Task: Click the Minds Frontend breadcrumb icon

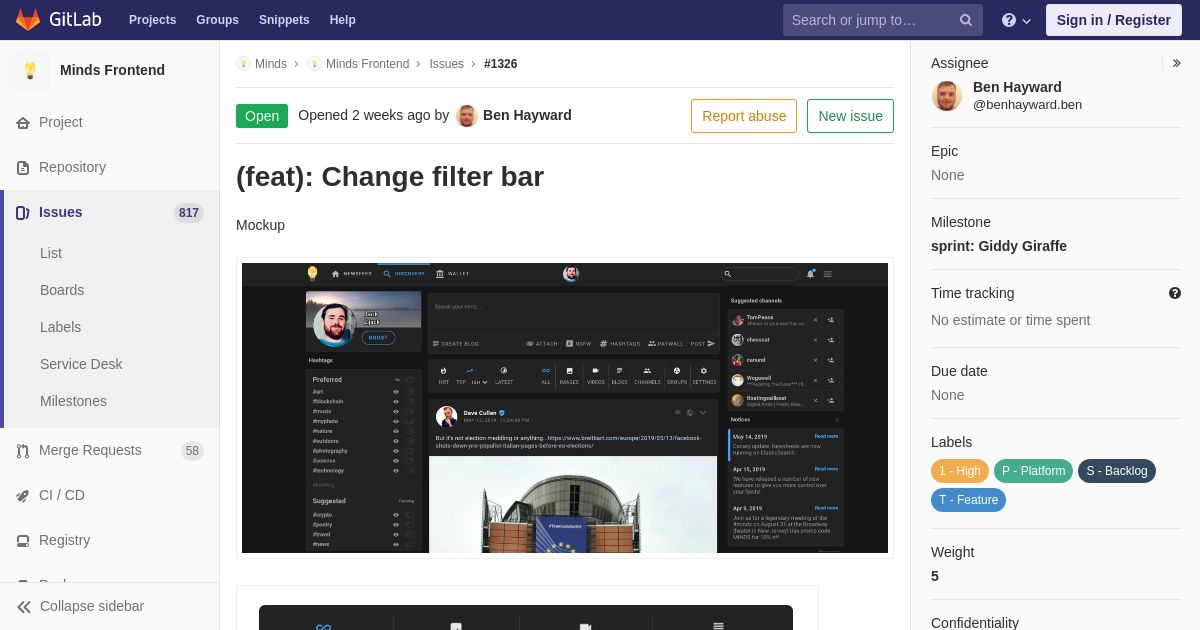Action: pyautogui.click(x=314, y=64)
